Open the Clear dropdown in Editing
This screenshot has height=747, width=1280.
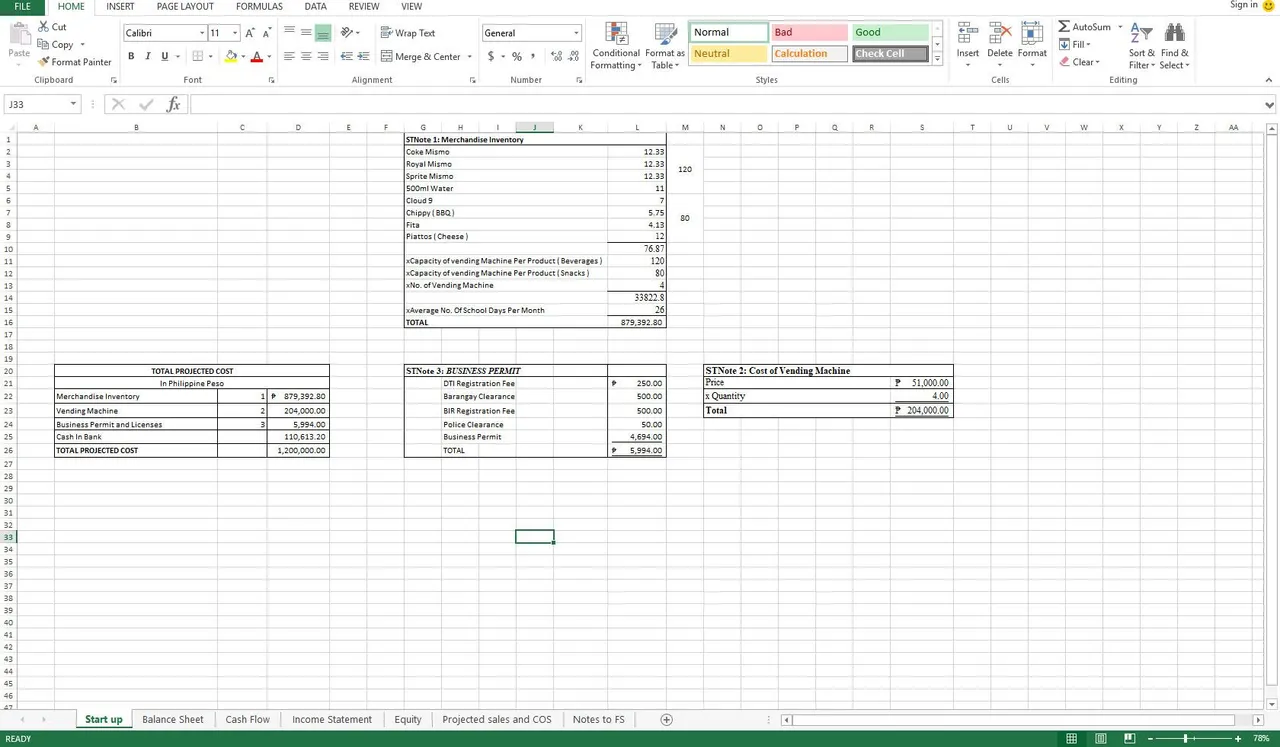[x=1080, y=62]
